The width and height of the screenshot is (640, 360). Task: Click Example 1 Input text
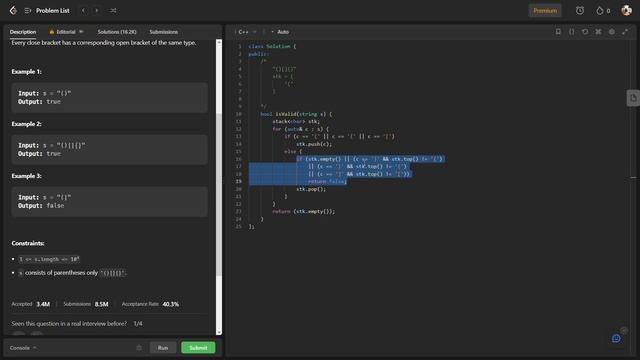click(44, 93)
